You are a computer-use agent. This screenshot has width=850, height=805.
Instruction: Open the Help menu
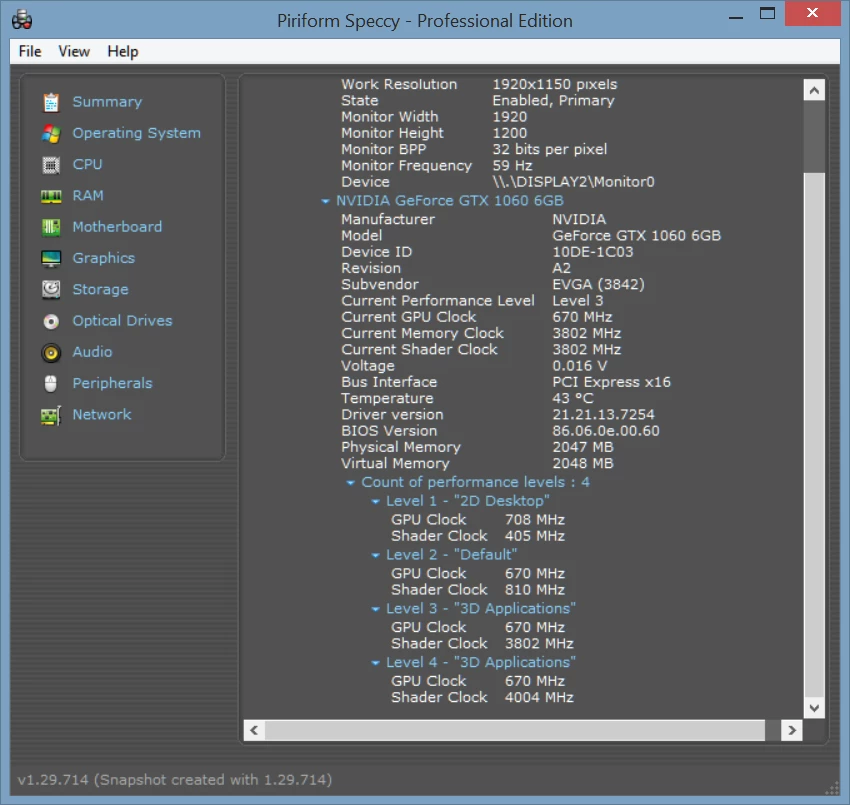pos(123,51)
